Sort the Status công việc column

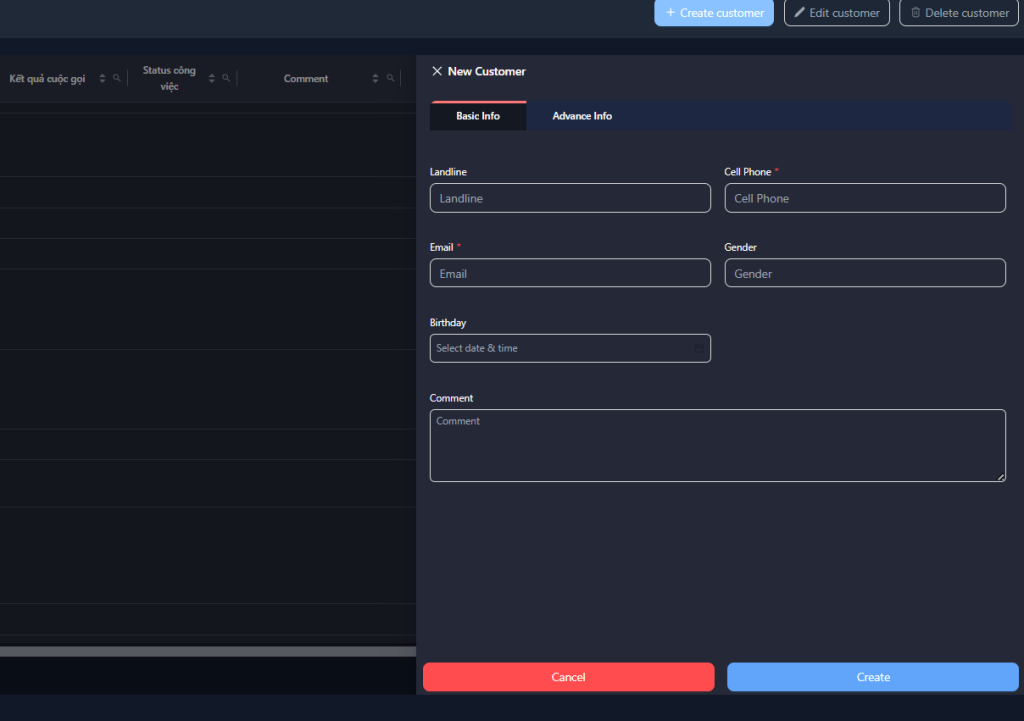click(211, 79)
